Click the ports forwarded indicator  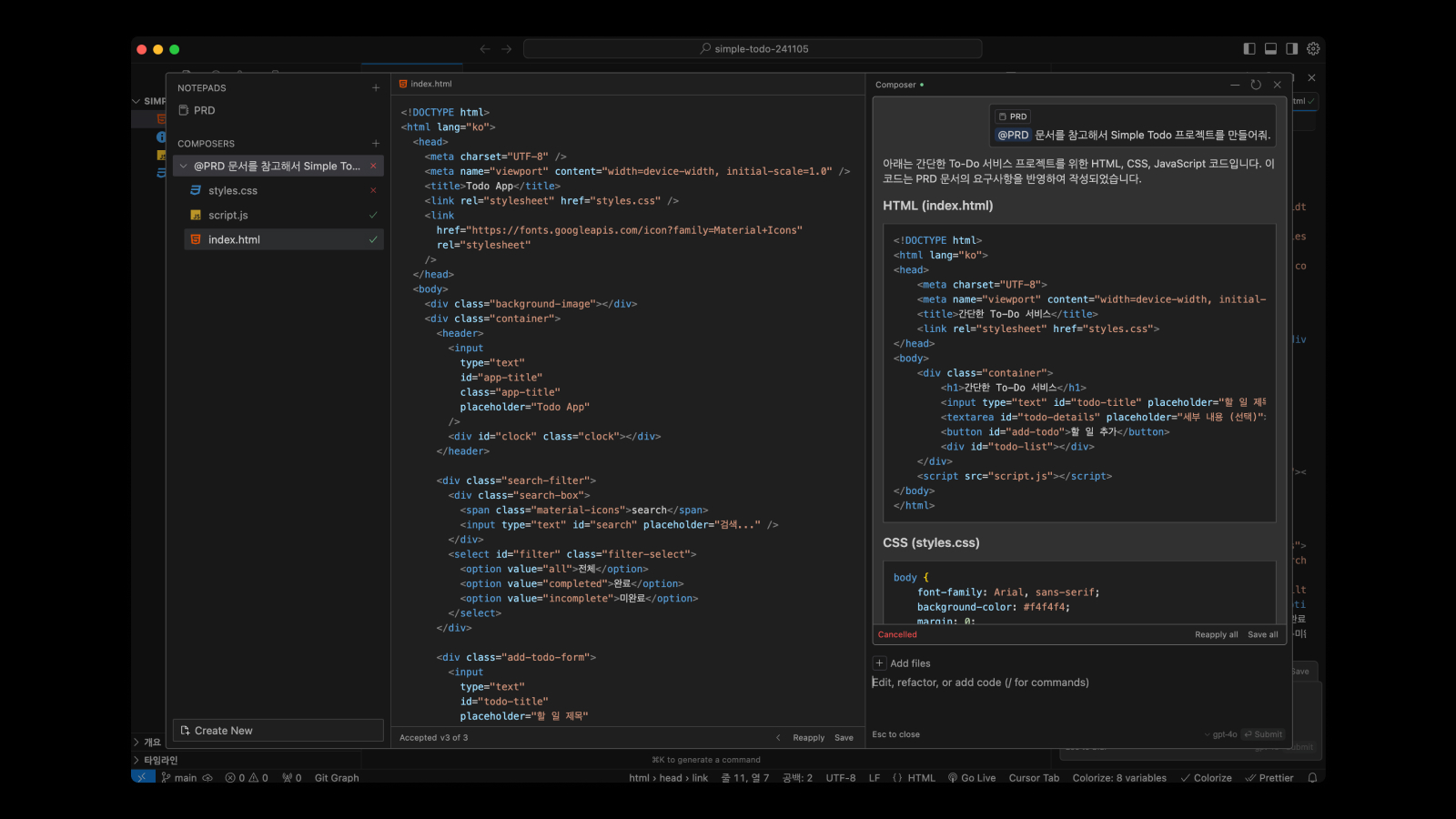tap(291, 778)
